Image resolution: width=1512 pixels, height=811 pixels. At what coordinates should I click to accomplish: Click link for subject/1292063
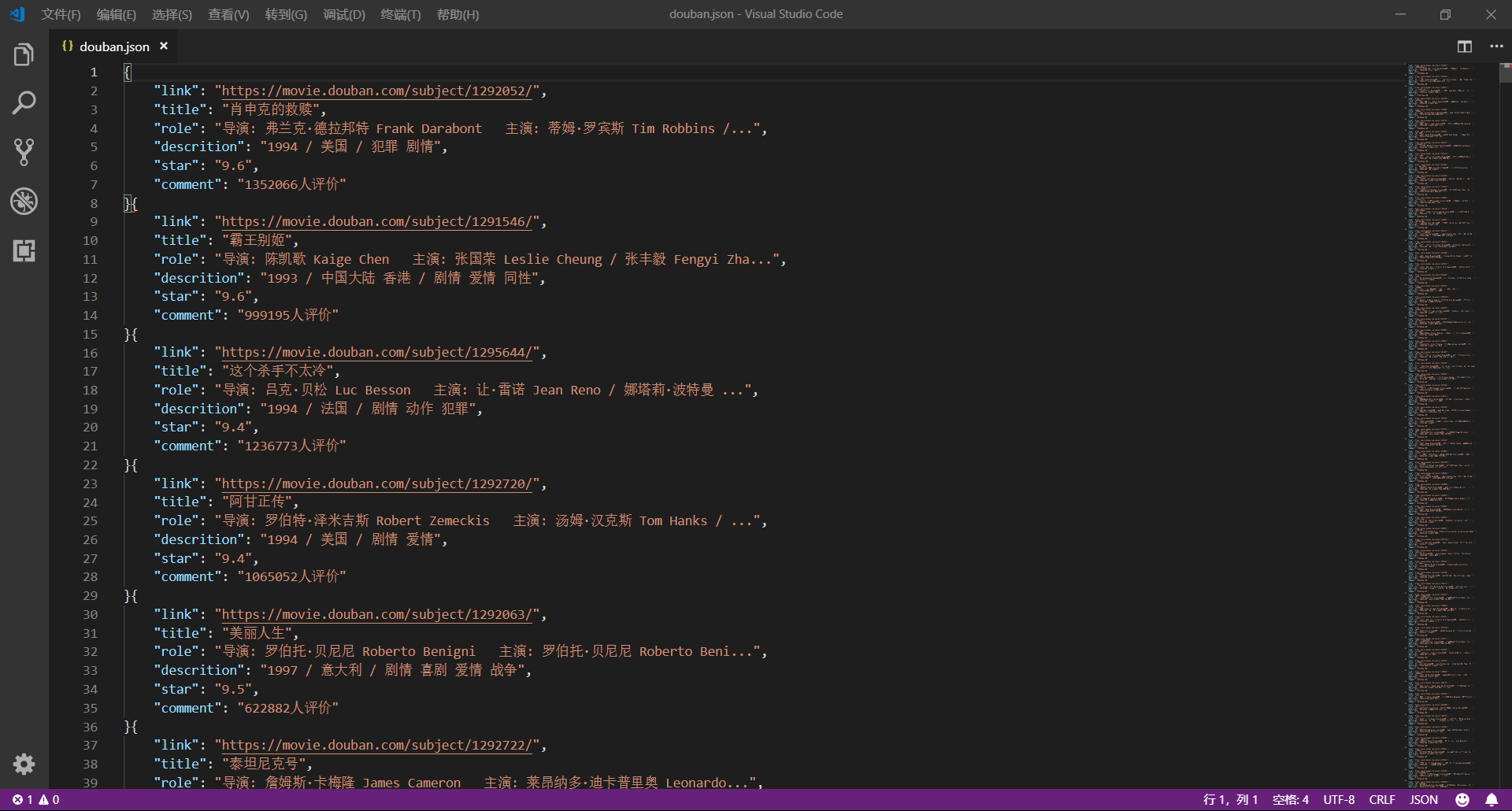point(376,614)
